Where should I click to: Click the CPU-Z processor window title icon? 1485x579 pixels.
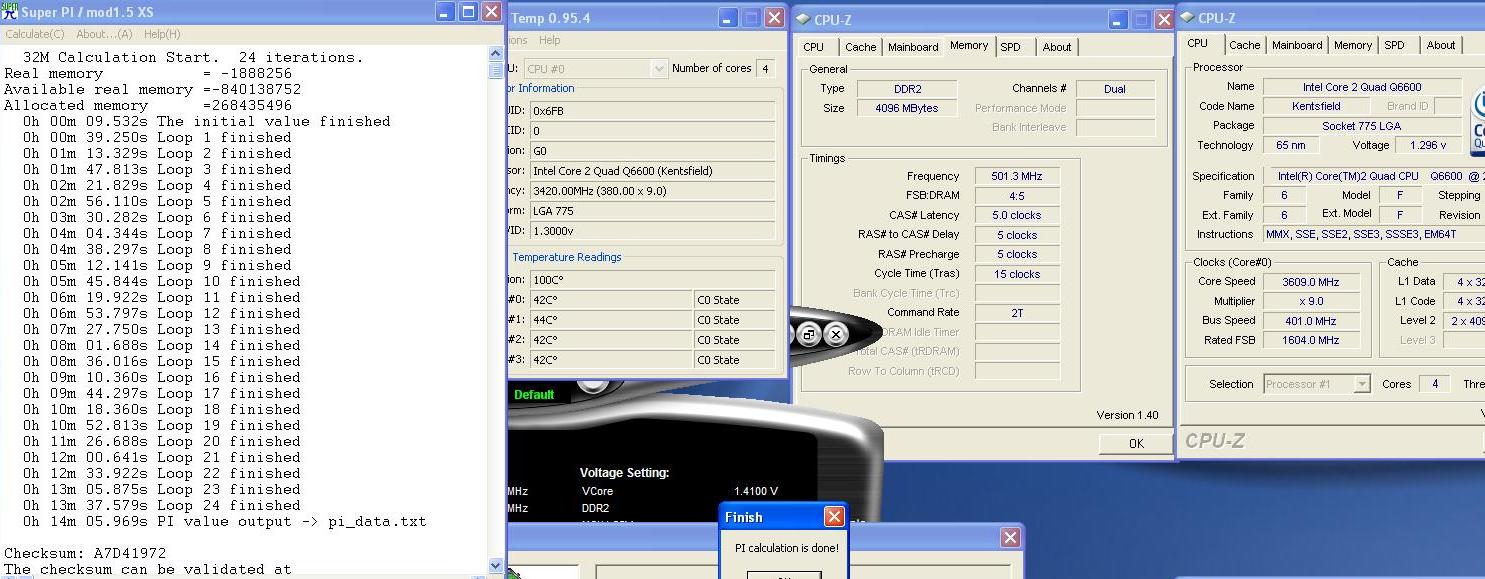pyautogui.click(x=1187, y=18)
